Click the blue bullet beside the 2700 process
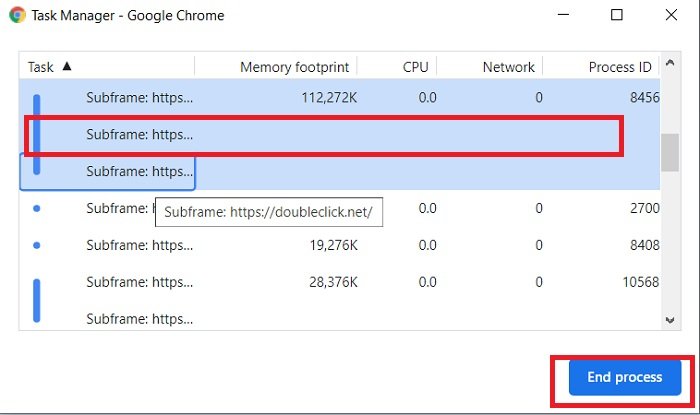Viewport: 700px width, 415px height. 37,209
